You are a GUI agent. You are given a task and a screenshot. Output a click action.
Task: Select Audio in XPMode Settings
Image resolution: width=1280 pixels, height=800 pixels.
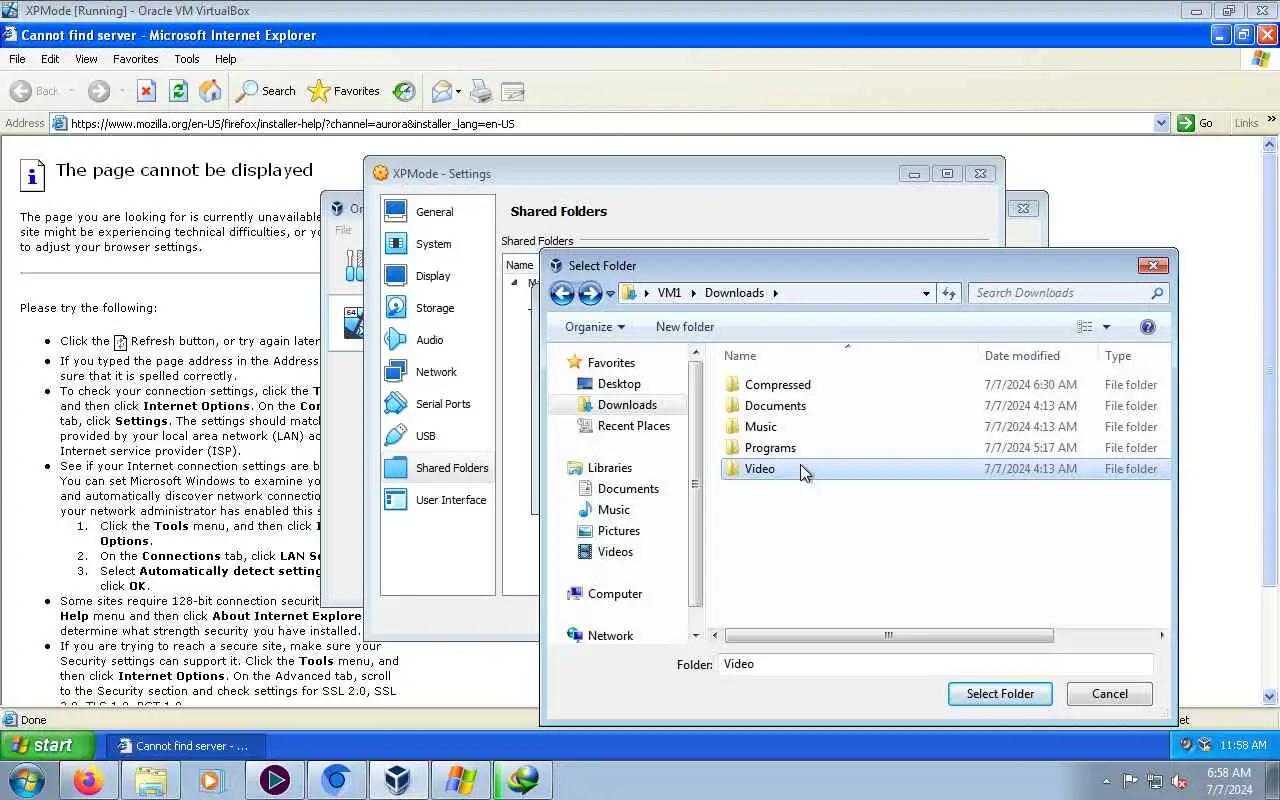437,340
